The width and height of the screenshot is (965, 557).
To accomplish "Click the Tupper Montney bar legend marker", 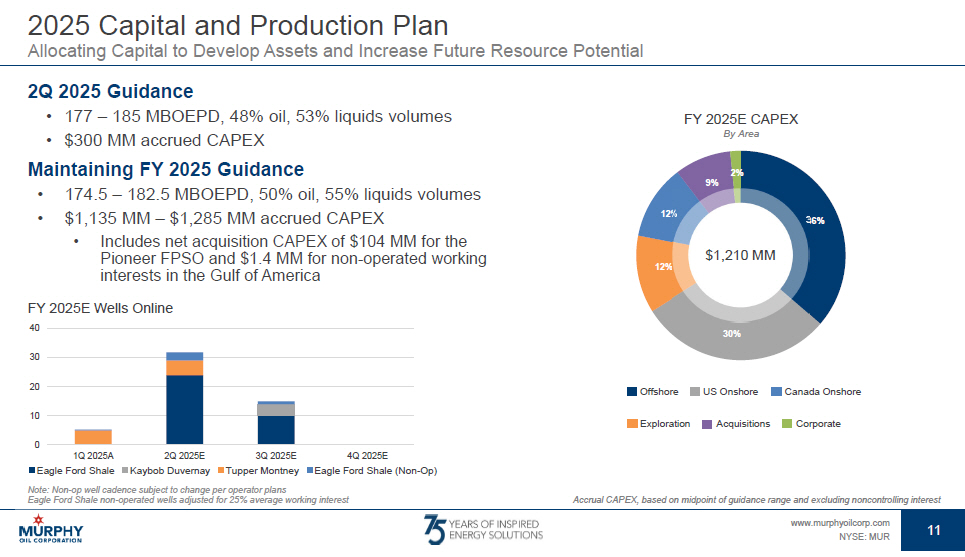I will tap(220, 471).
